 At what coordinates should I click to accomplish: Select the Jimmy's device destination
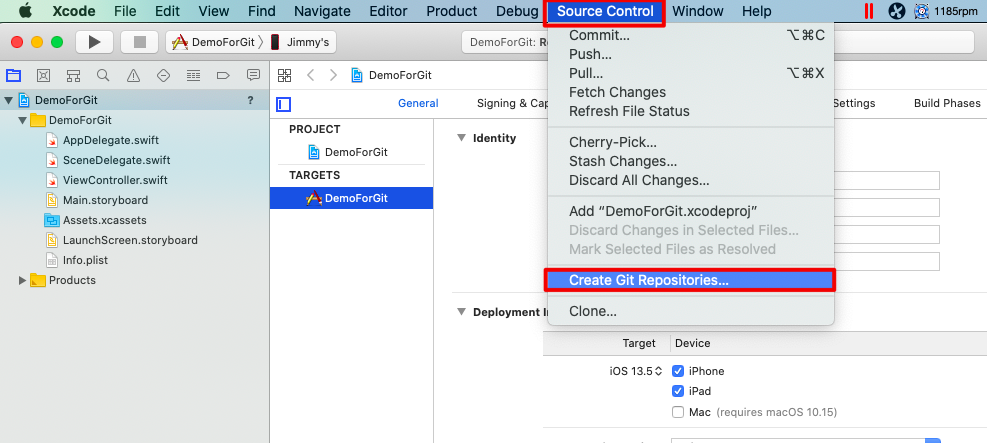click(x=300, y=42)
